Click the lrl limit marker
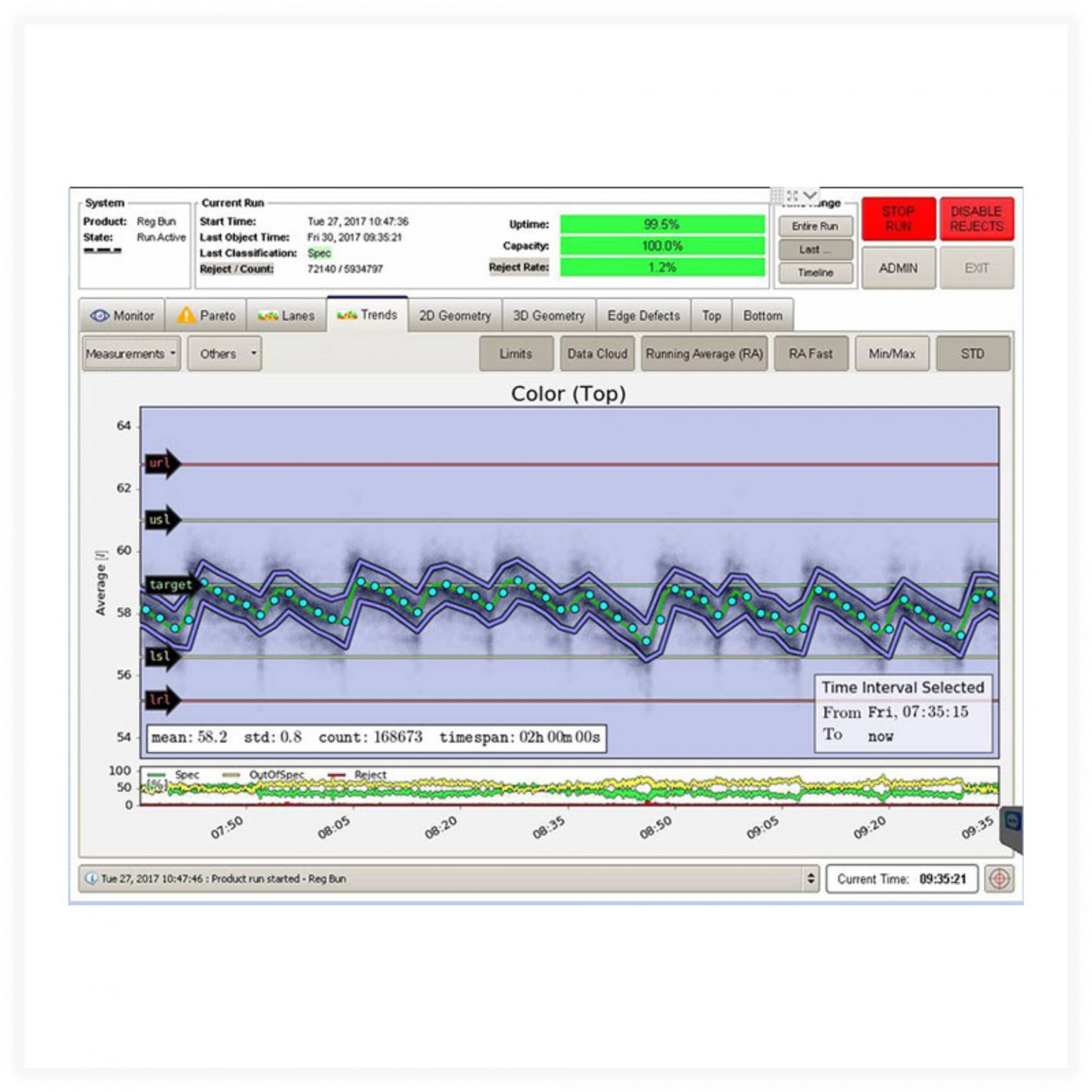1092x1092 pixels. coord(163,700)
